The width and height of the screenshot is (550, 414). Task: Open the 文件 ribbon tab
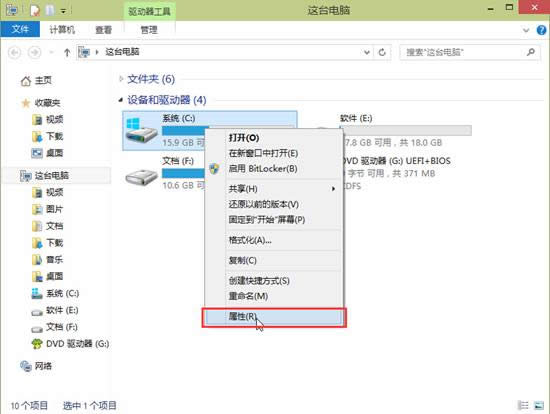(20, 29)
